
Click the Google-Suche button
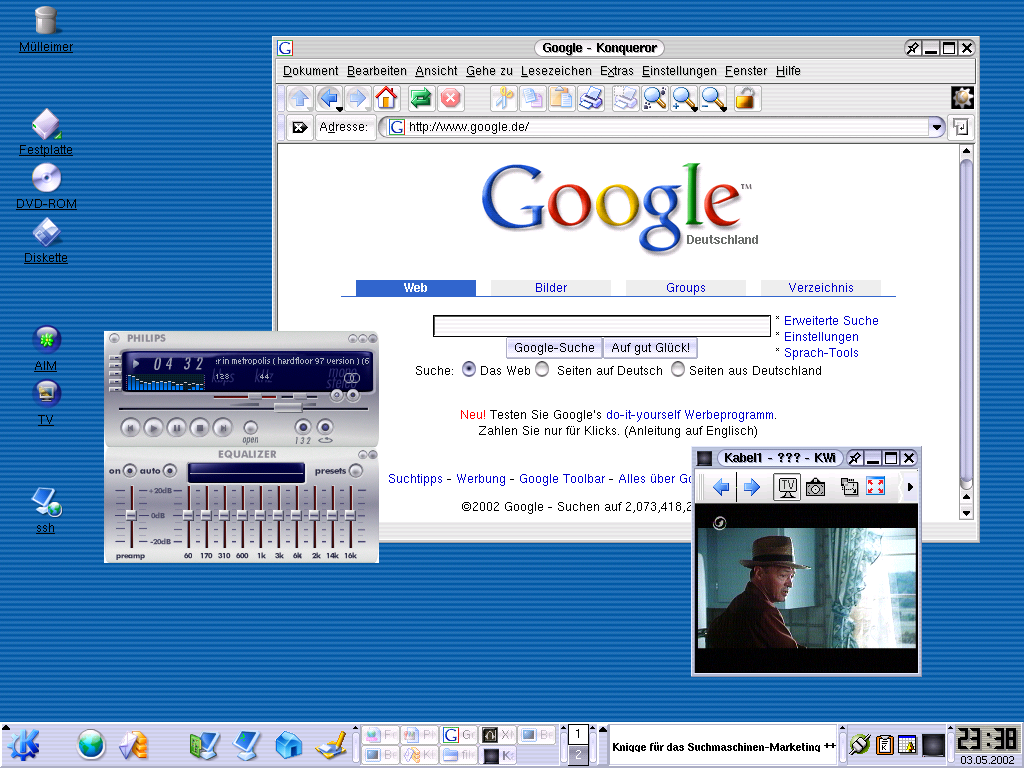click(x=554, y=347)
